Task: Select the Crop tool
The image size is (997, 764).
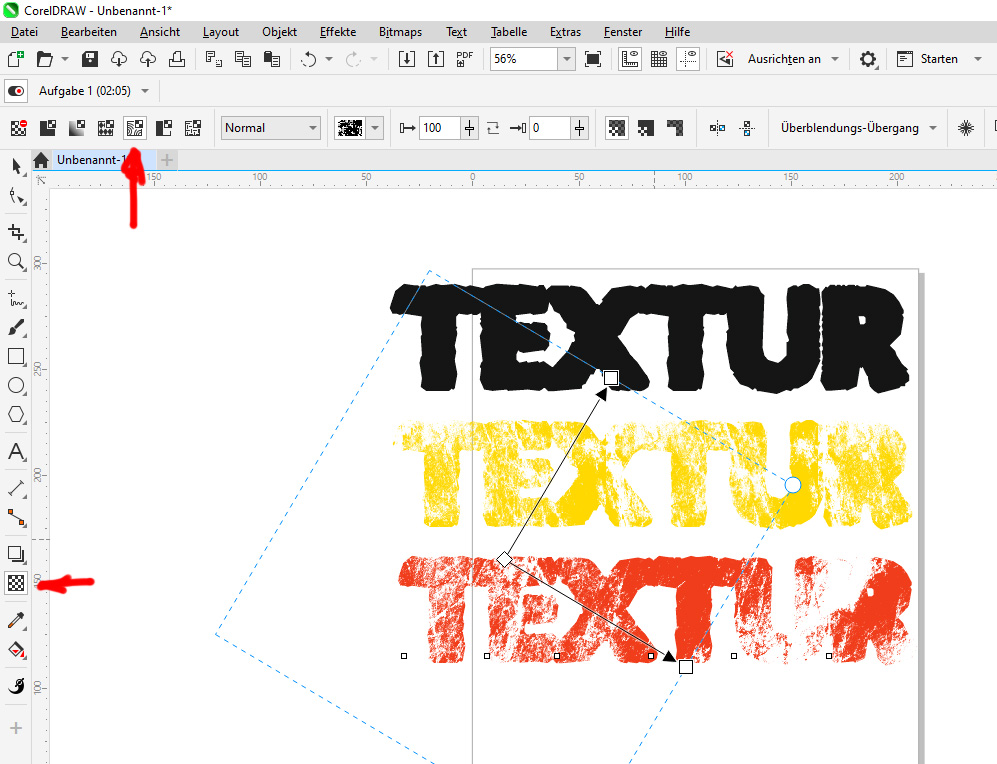Action: (17, 232)
